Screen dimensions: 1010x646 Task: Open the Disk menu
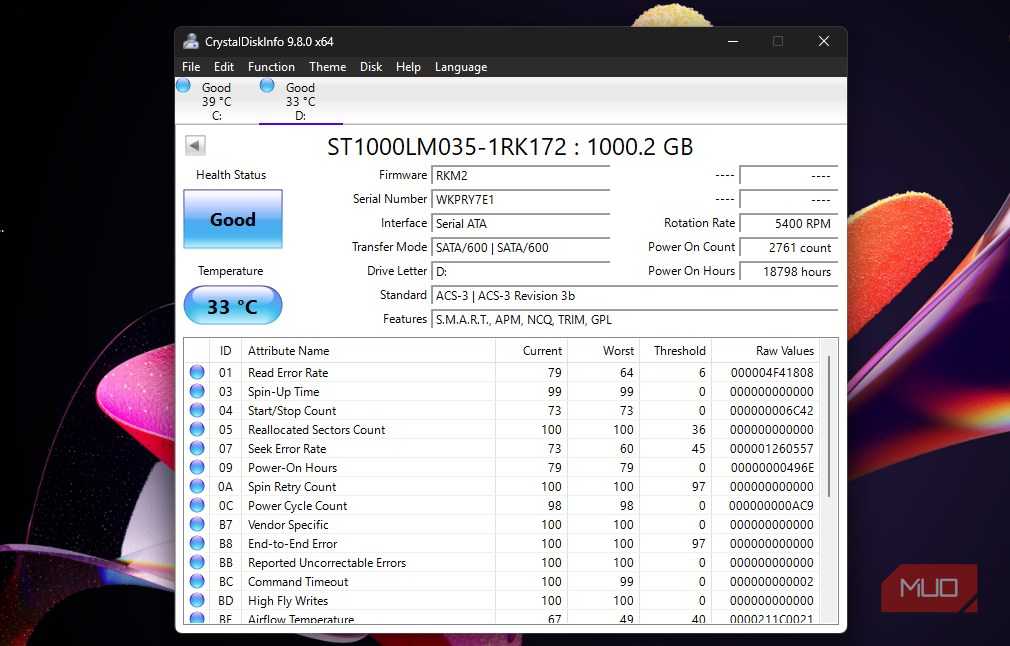click(371, 67)
